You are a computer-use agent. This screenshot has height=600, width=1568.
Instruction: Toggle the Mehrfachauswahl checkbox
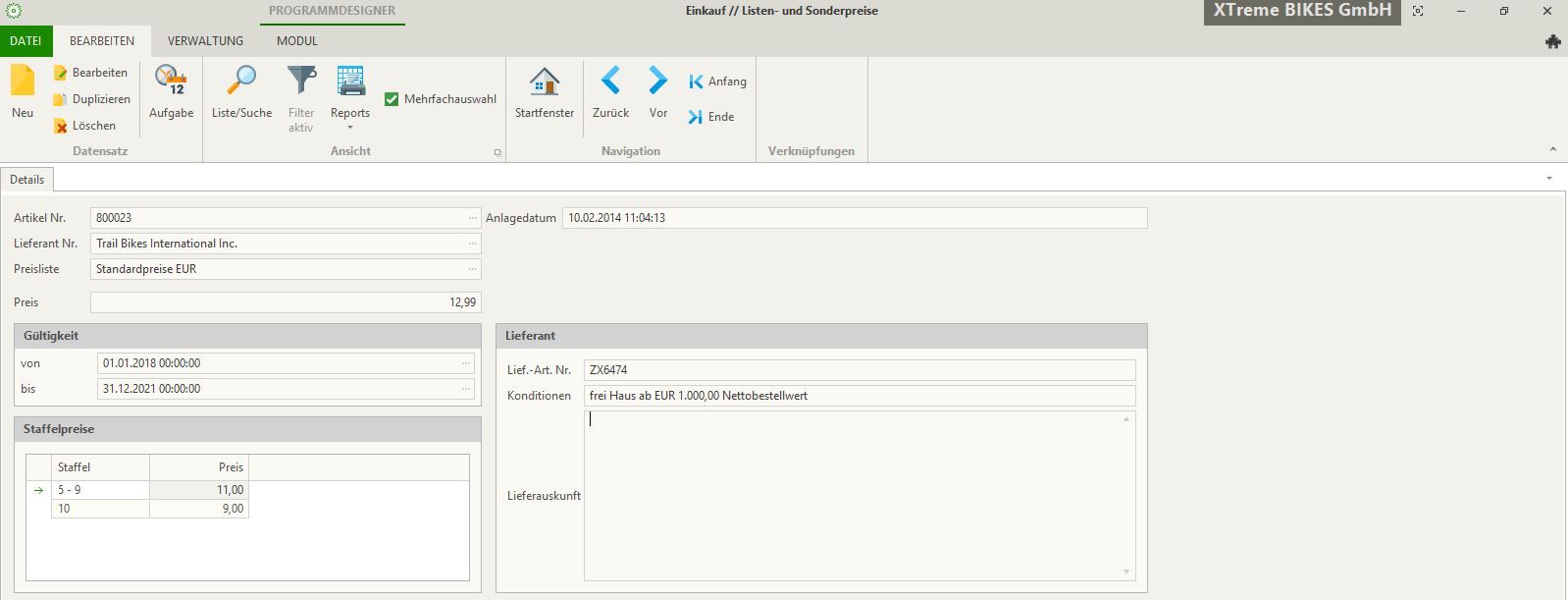(x=392, y=99)
